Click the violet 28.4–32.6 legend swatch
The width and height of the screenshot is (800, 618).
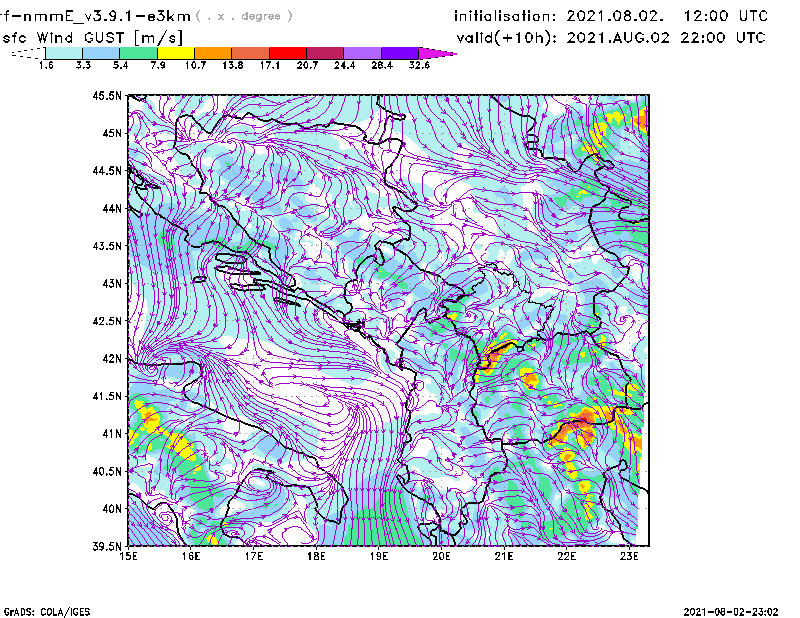click(400, 53)
